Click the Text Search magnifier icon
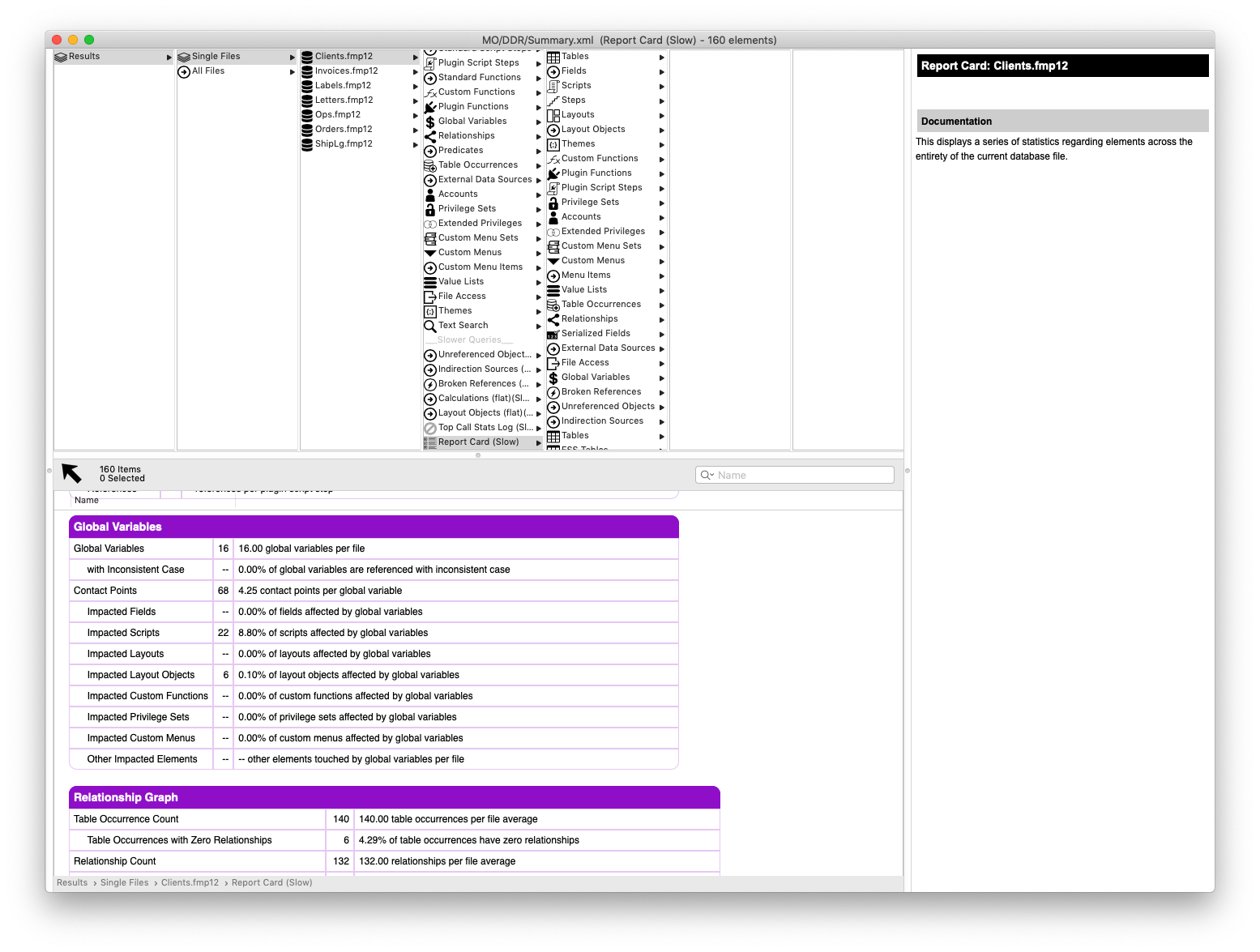Image resolution: width=1260 pixels, height=952 pixels. (430, 326)
